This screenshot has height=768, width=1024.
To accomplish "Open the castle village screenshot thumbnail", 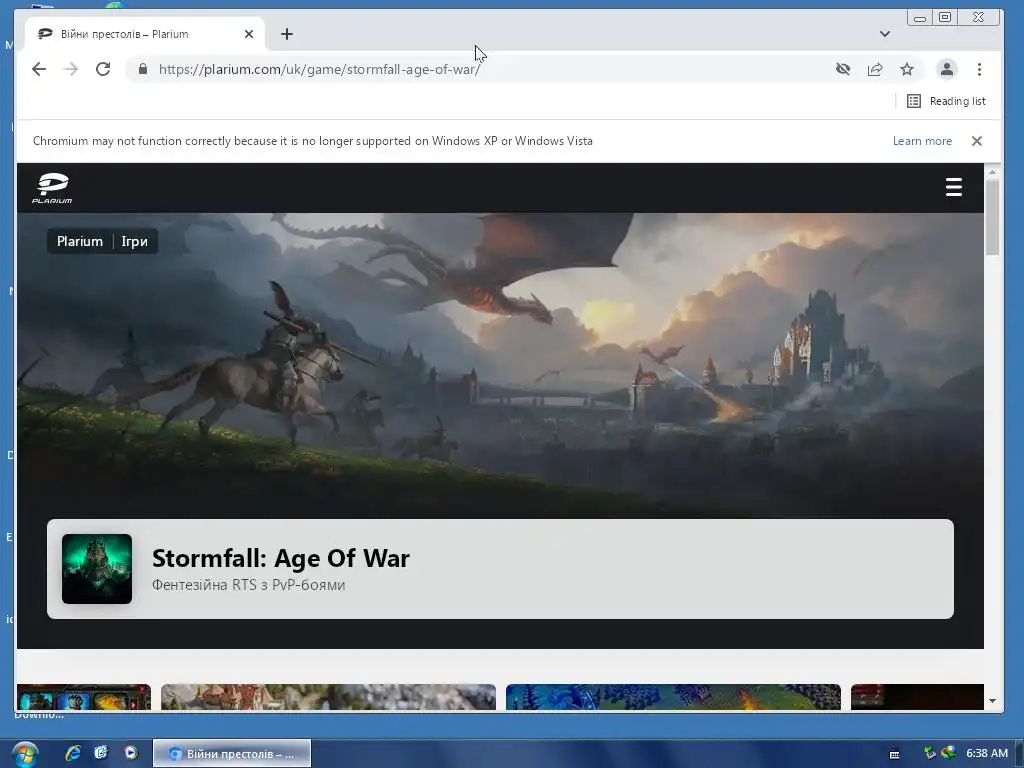I will click(328, 697).
